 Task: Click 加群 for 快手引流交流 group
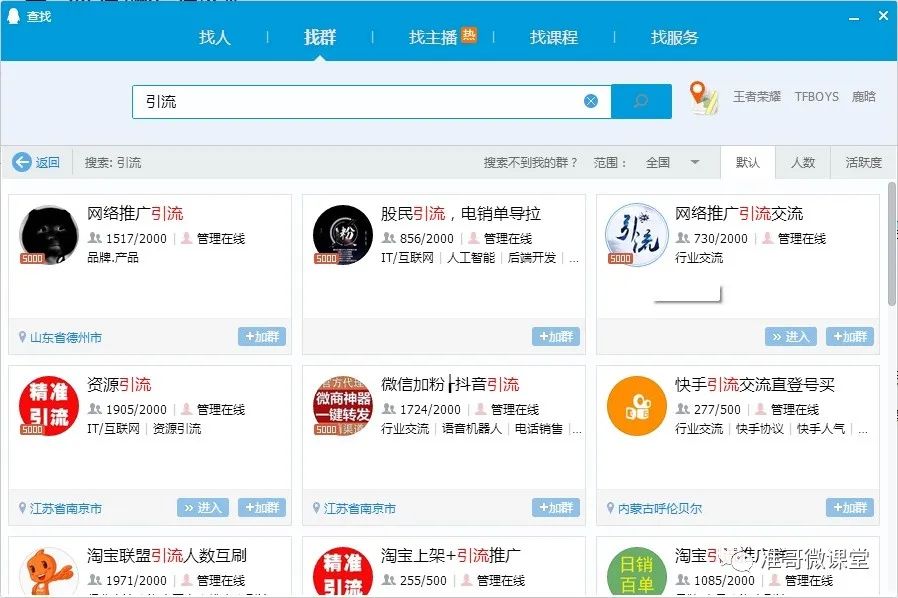(x=850, y=507)
